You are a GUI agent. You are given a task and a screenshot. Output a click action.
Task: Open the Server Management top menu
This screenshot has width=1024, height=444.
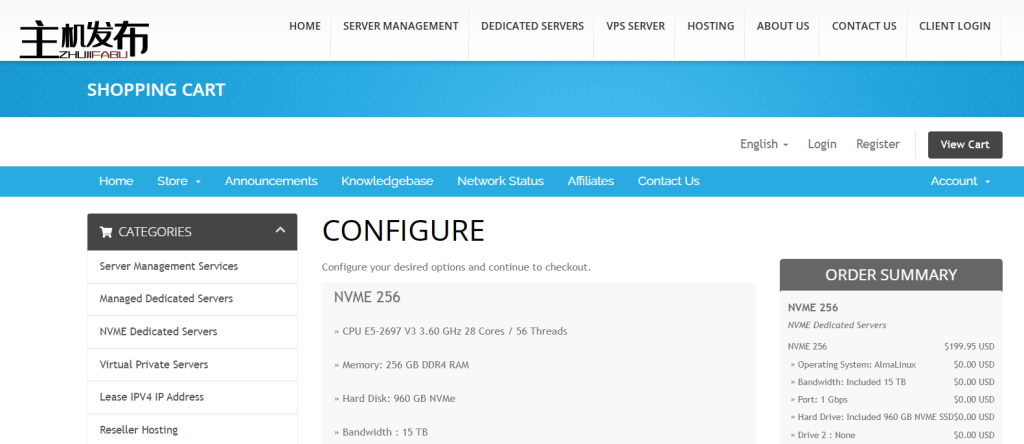click(400, 26)
